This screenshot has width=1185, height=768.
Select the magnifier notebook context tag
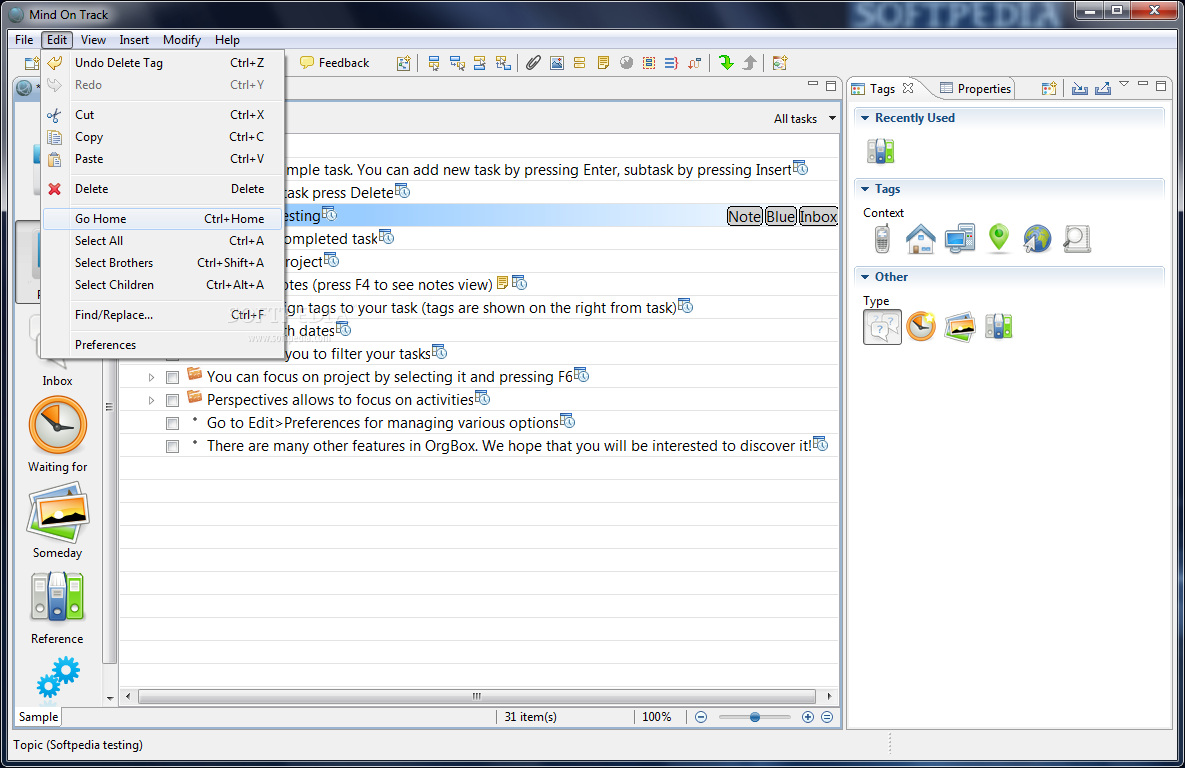[x=1077, y=239]
